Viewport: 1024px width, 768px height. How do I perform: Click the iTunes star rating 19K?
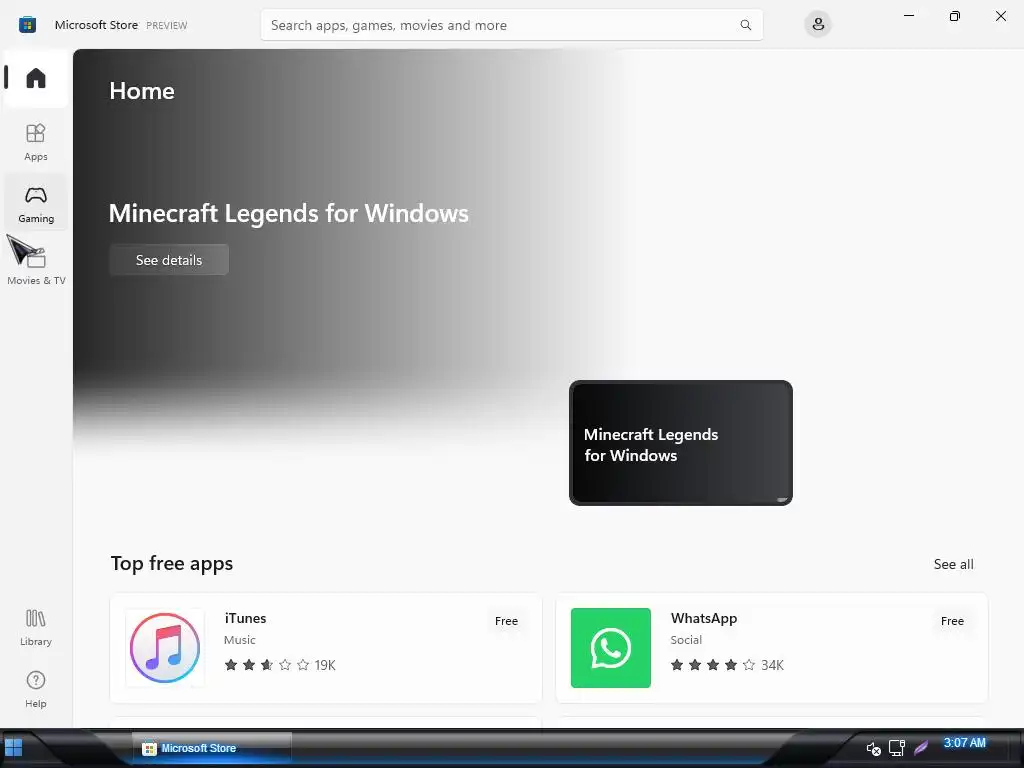point(280,665)
